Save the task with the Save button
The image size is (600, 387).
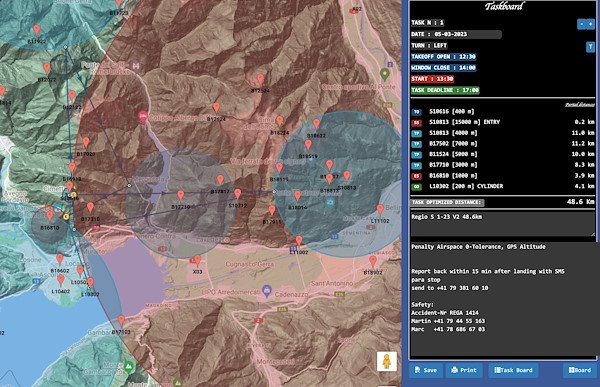click(x=426, y=370)
